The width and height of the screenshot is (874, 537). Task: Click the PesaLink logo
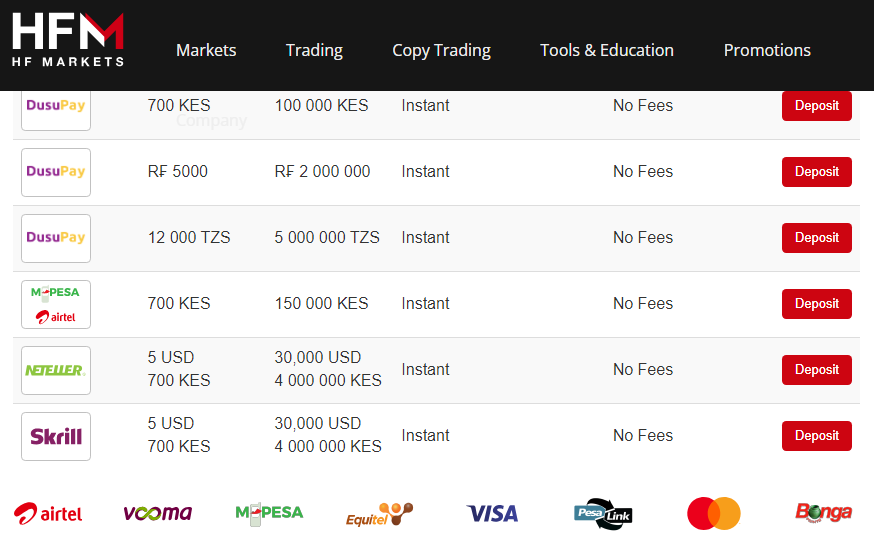[603, 513]
